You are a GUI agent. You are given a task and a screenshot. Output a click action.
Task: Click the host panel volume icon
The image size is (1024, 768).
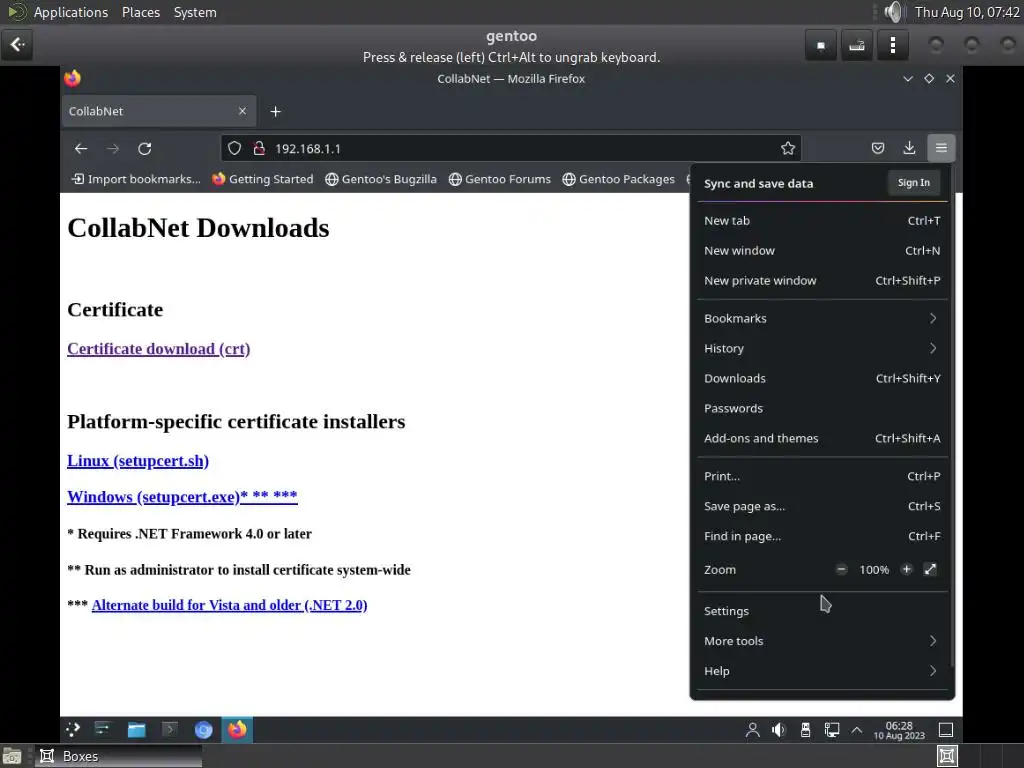(x=893, y=12)
